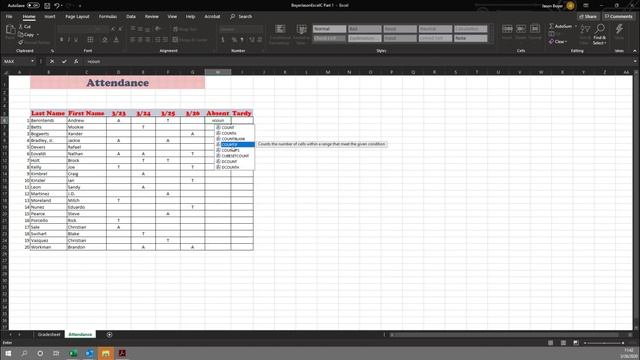Click the Fill Color bucket icon

pos(105,40)
